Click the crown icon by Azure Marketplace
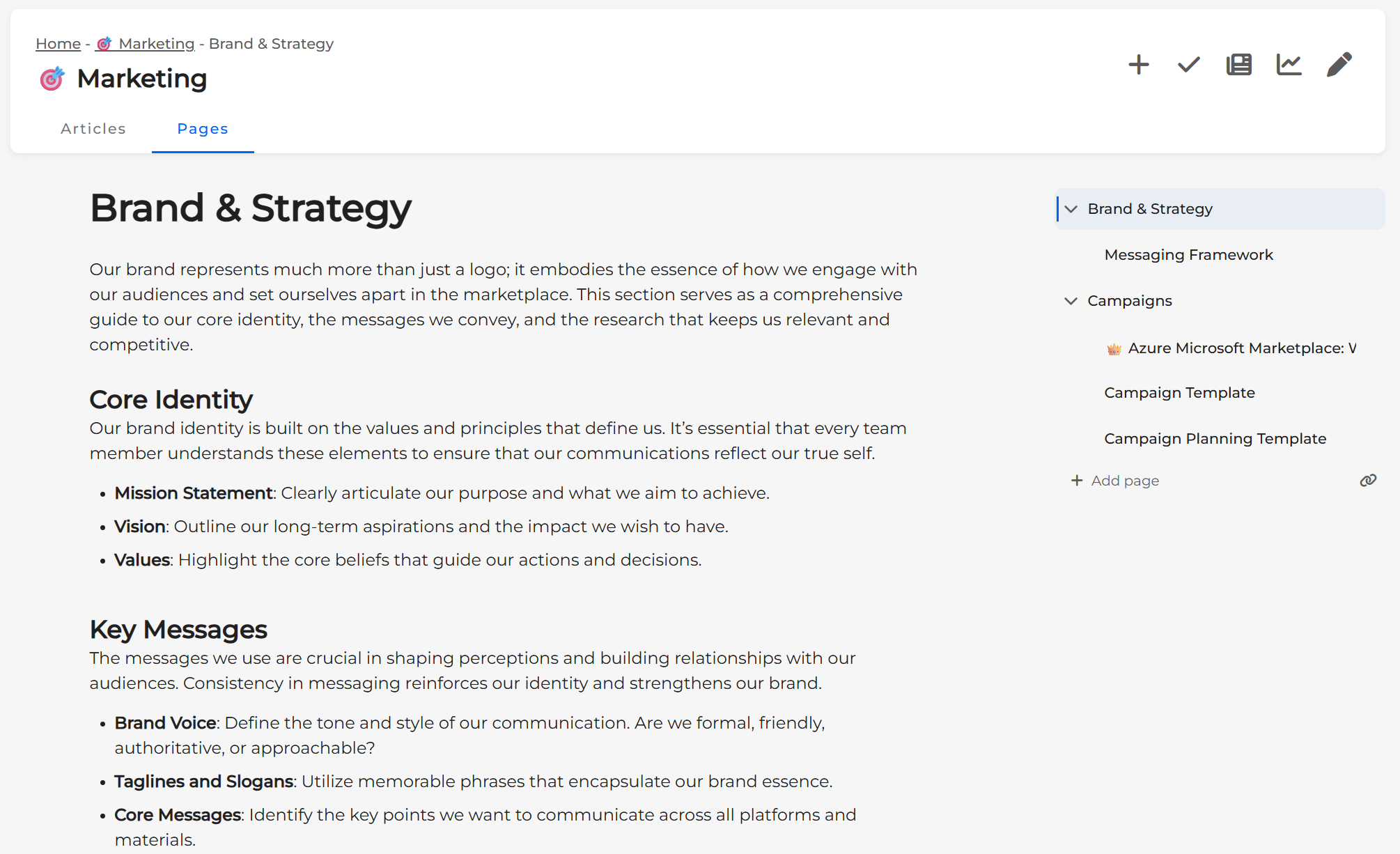This screenshot has height=854, width=1400. tap(1114, 349)
